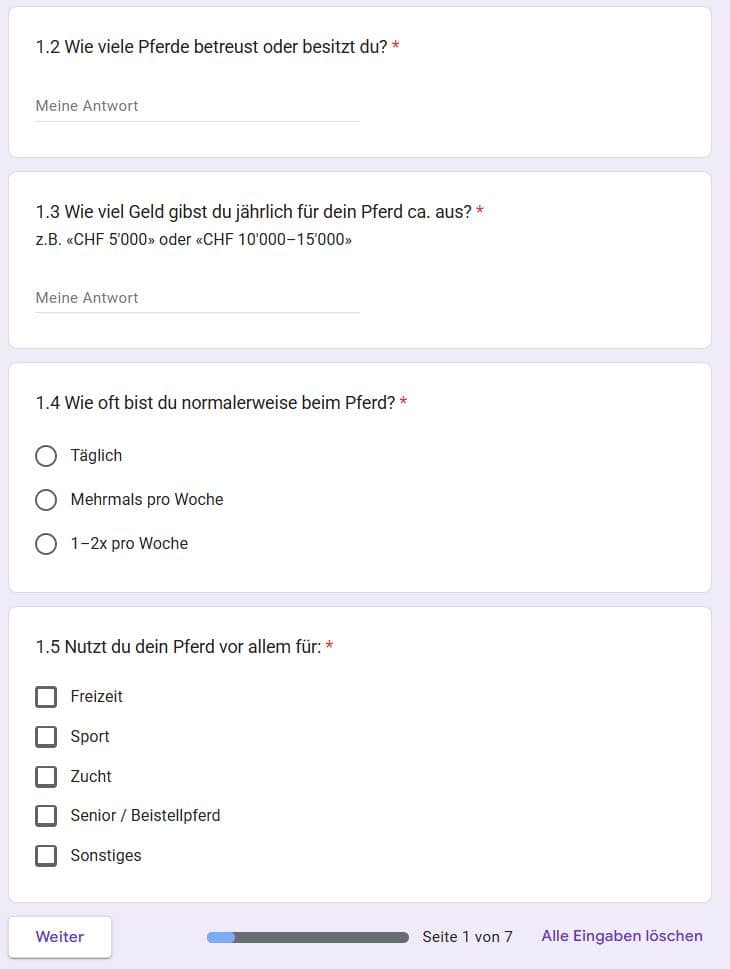Click the question 1.4 title text
This screenshot has height=969, width=730.
coord(215,403)
